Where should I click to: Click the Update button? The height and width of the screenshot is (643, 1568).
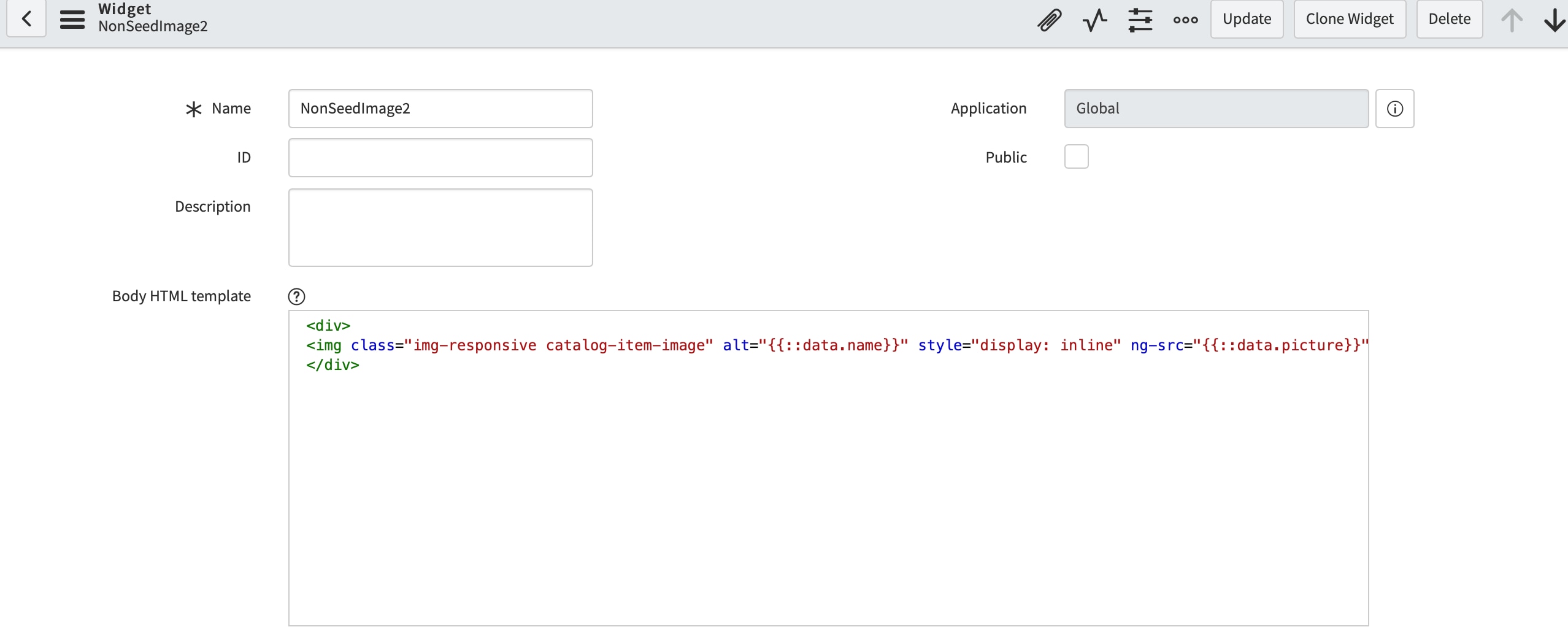coord(1247,19)
